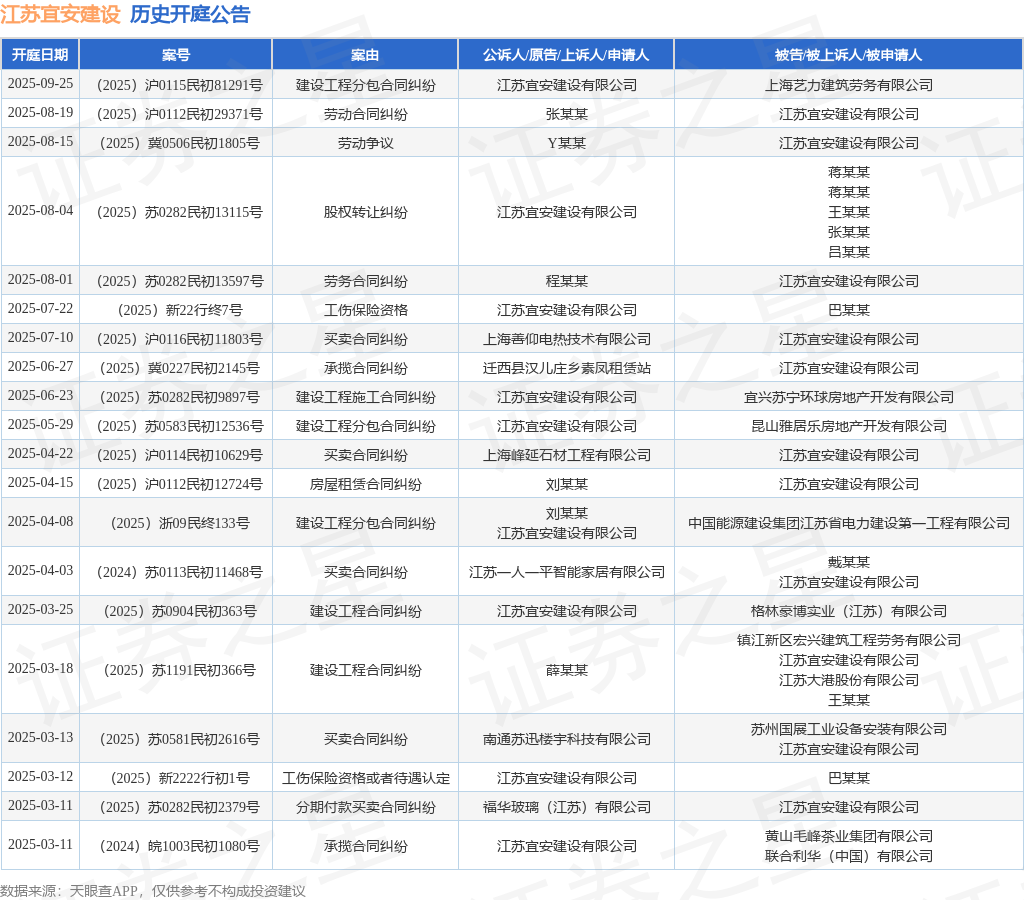Select date cell 2025-09-25
1024x900 pixels.
point(40,84)
